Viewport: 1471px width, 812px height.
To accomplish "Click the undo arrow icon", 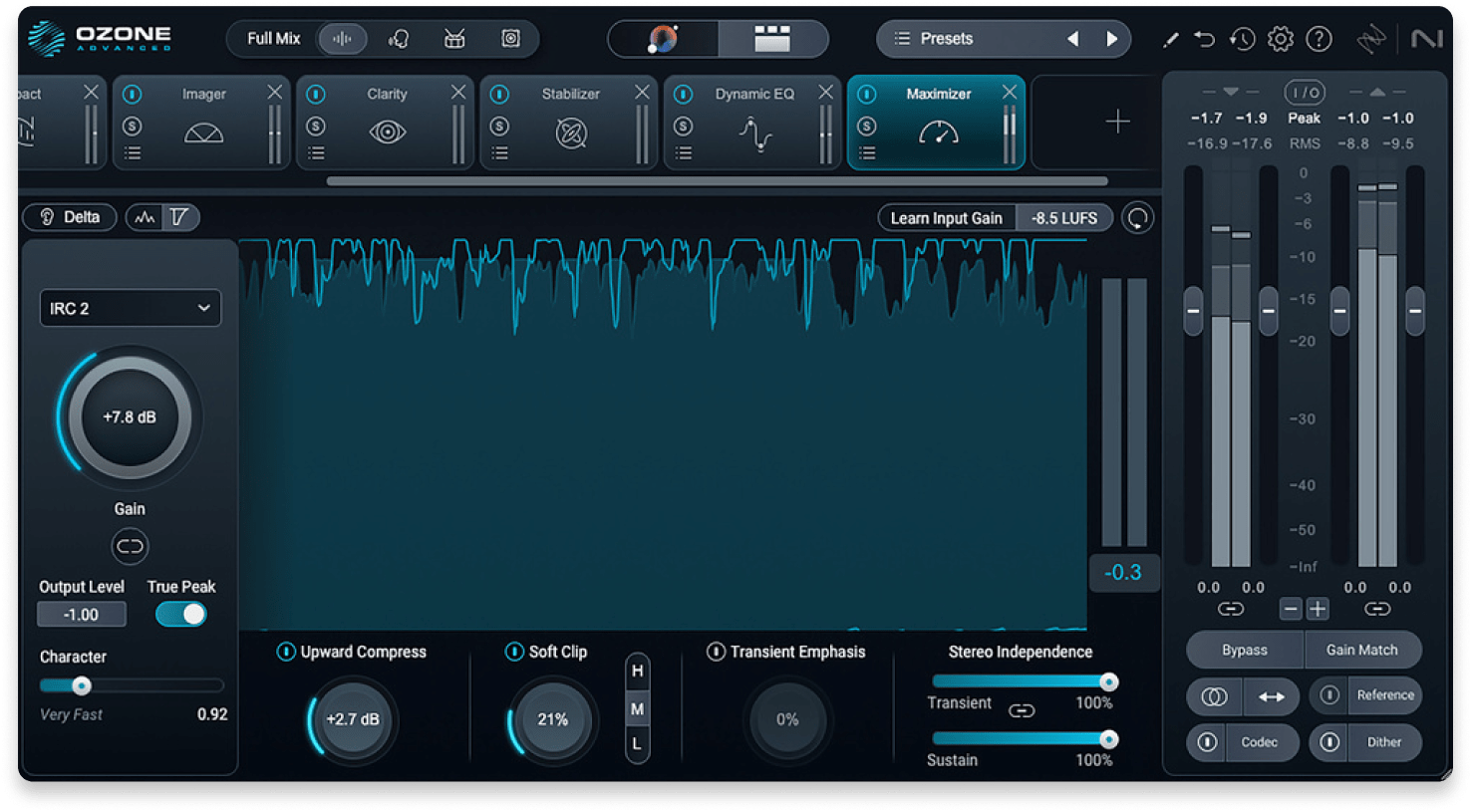I will click(x=1205, y=39).
